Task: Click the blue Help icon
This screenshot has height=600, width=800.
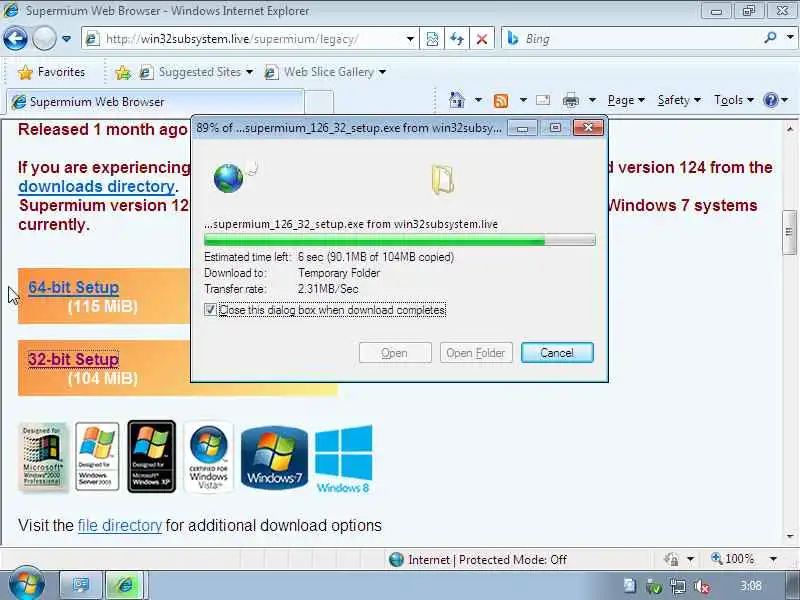Action: (x=771, y=100)
